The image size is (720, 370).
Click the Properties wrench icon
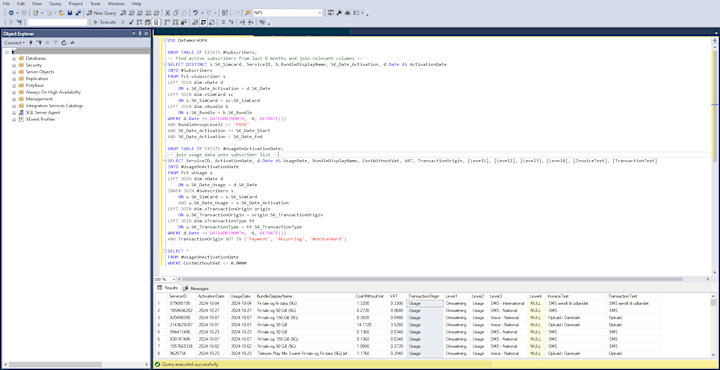[339, 13]
